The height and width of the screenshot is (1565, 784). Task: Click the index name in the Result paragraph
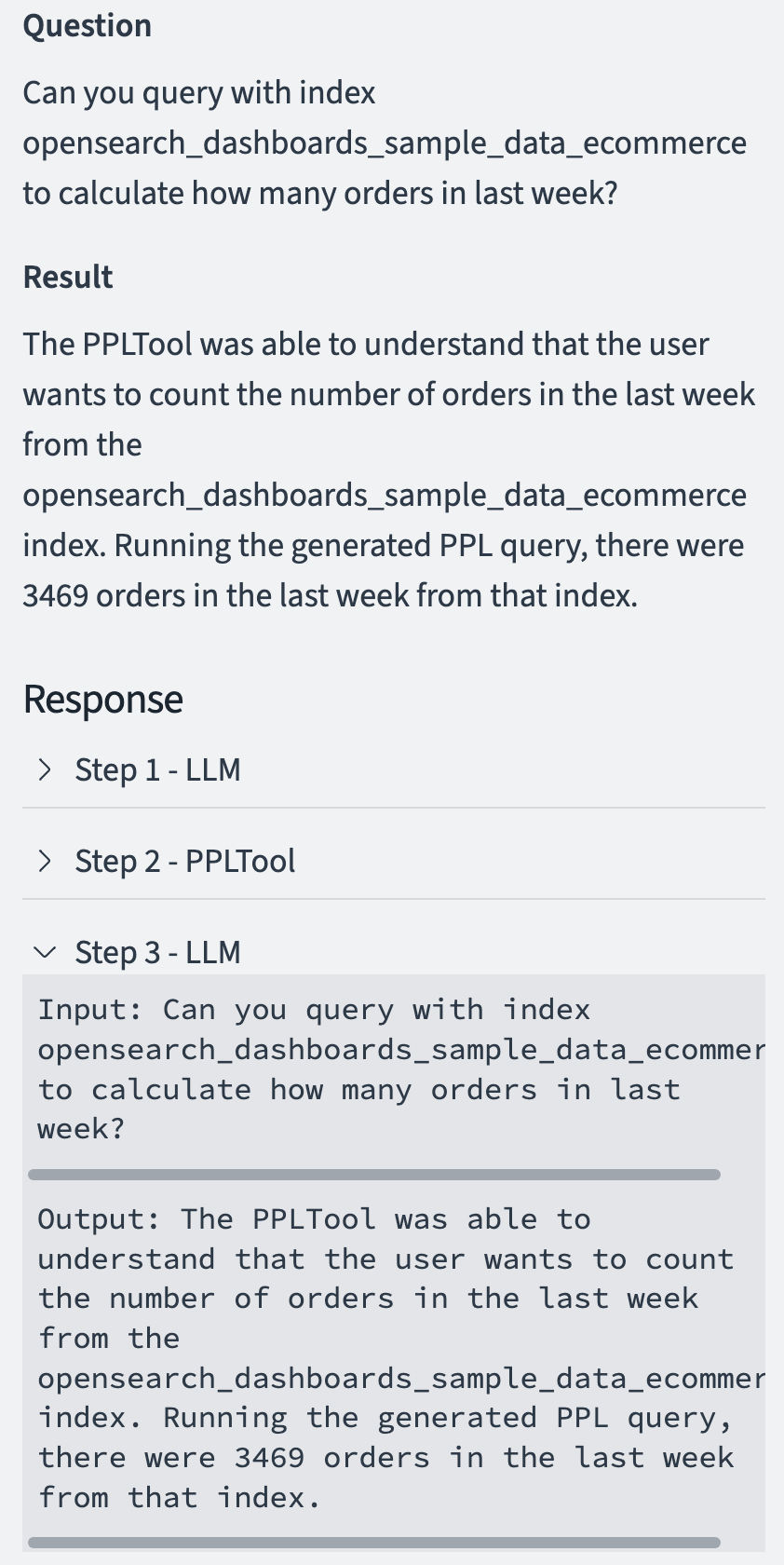[385, 496]
